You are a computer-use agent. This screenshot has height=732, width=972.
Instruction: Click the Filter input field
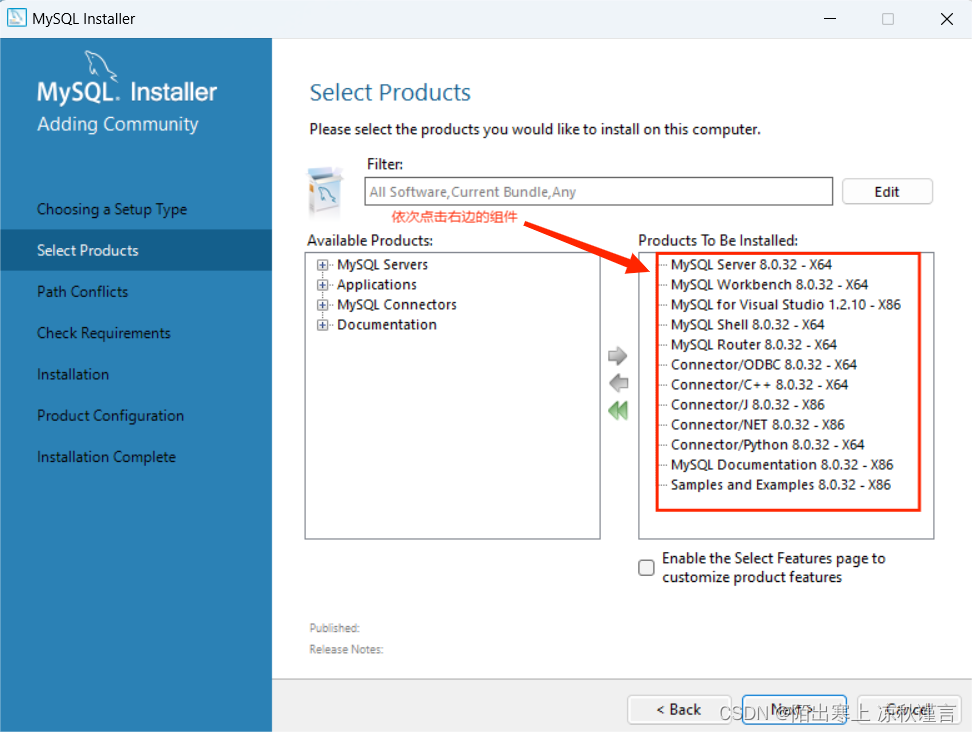pos(598,192)
